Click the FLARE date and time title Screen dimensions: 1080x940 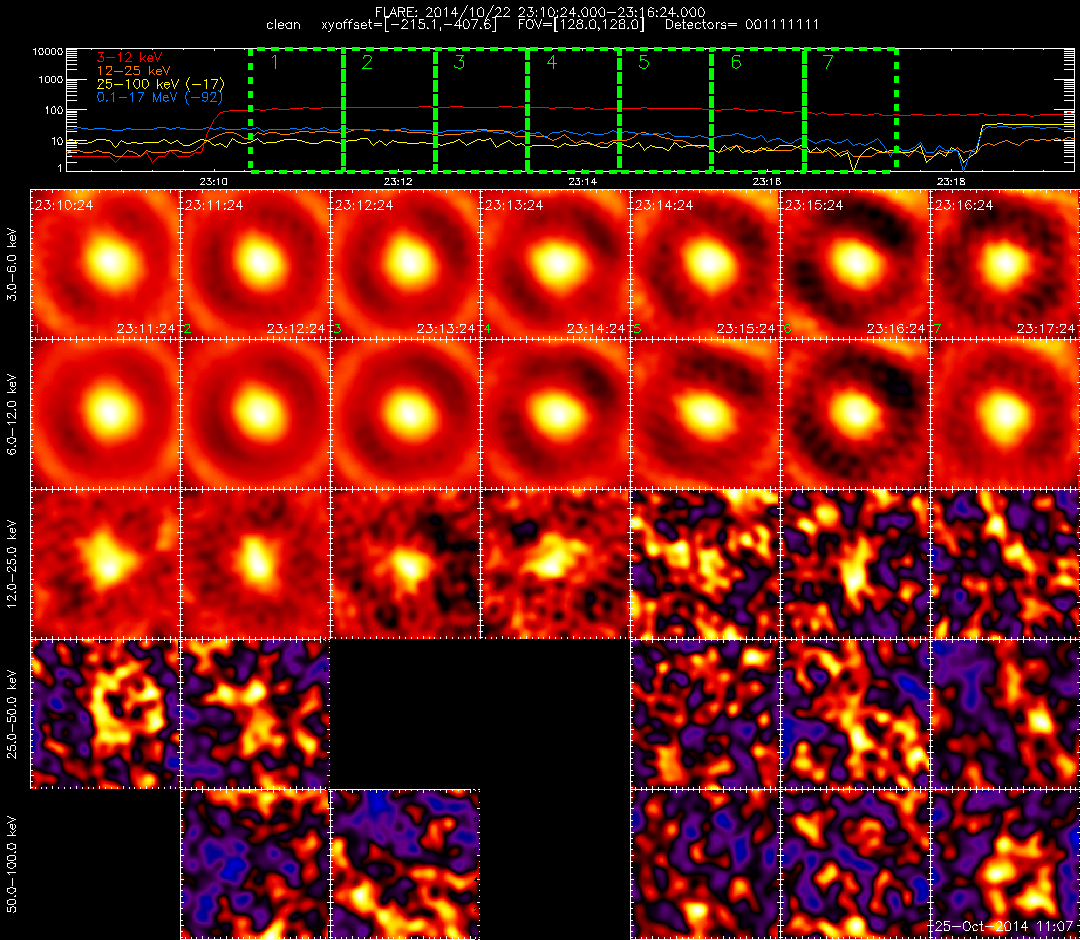(x=540, y=12)
